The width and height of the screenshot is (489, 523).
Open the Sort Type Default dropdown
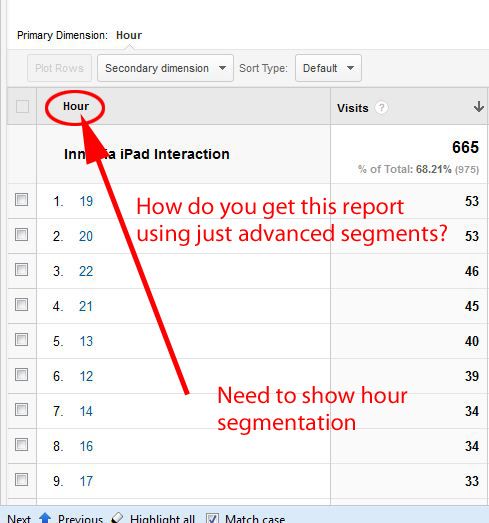click(x=328, y=68)
